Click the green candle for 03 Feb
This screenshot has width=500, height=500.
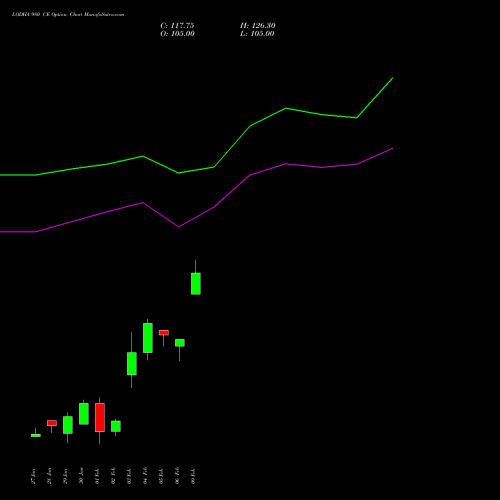pos(132,364)
